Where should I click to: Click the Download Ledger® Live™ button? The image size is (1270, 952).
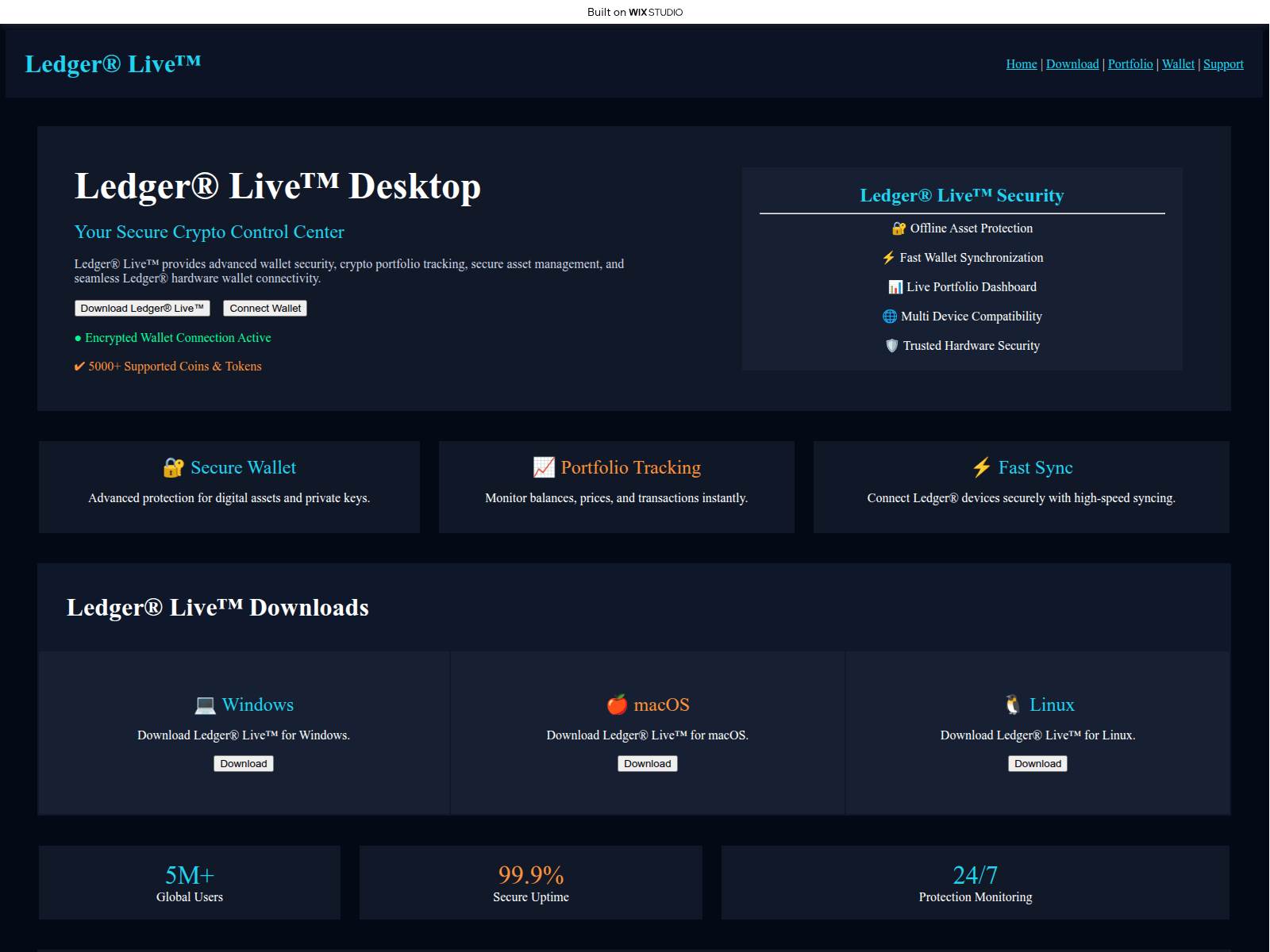click(142, 309)
